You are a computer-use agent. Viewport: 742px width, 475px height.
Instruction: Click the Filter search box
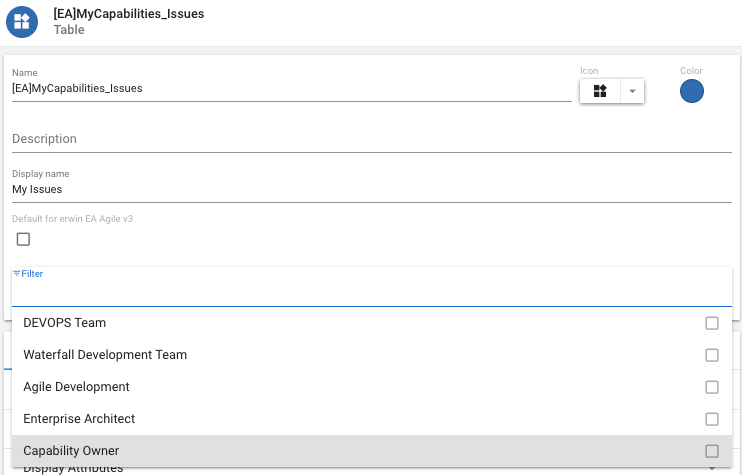pyautogui.click(x=370, y=292)
